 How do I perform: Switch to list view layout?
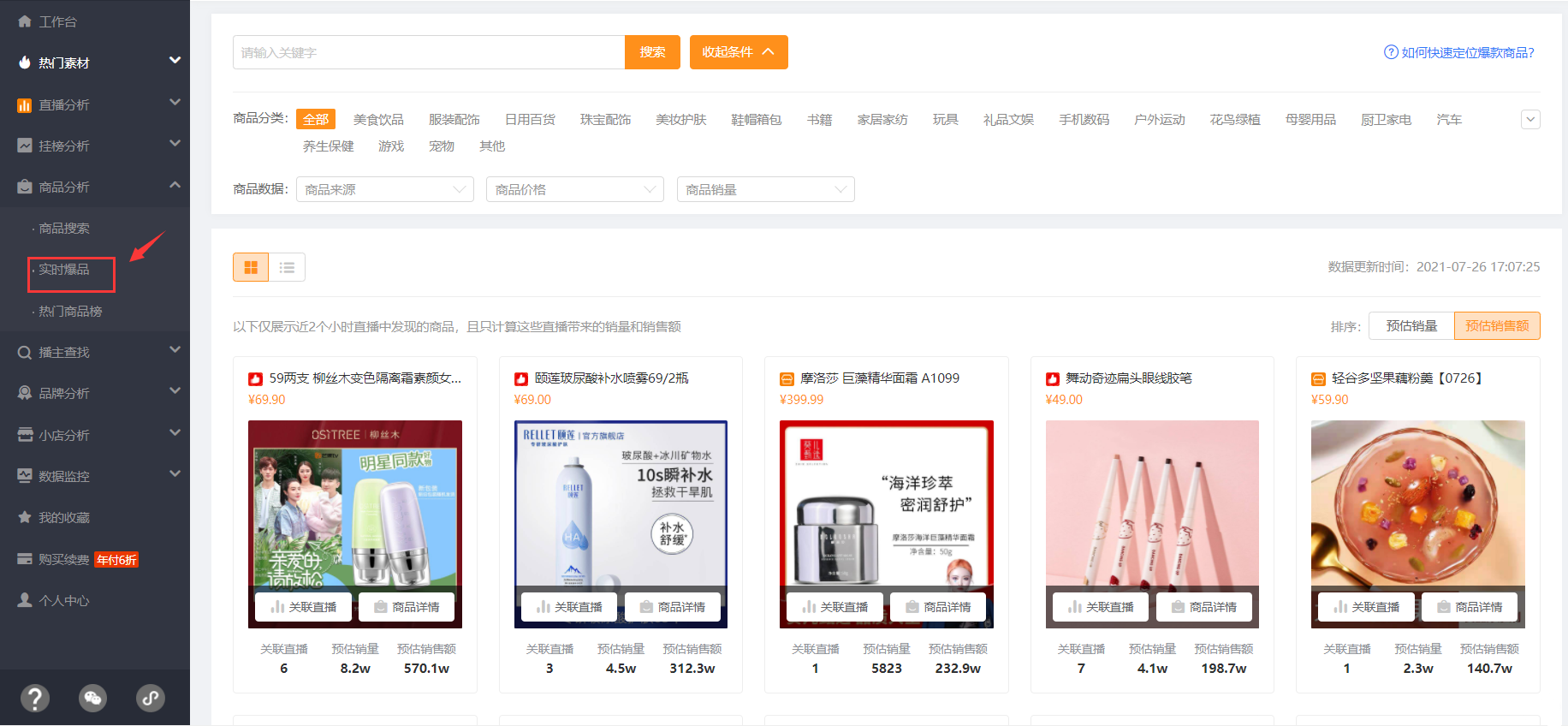click(287, 267)
